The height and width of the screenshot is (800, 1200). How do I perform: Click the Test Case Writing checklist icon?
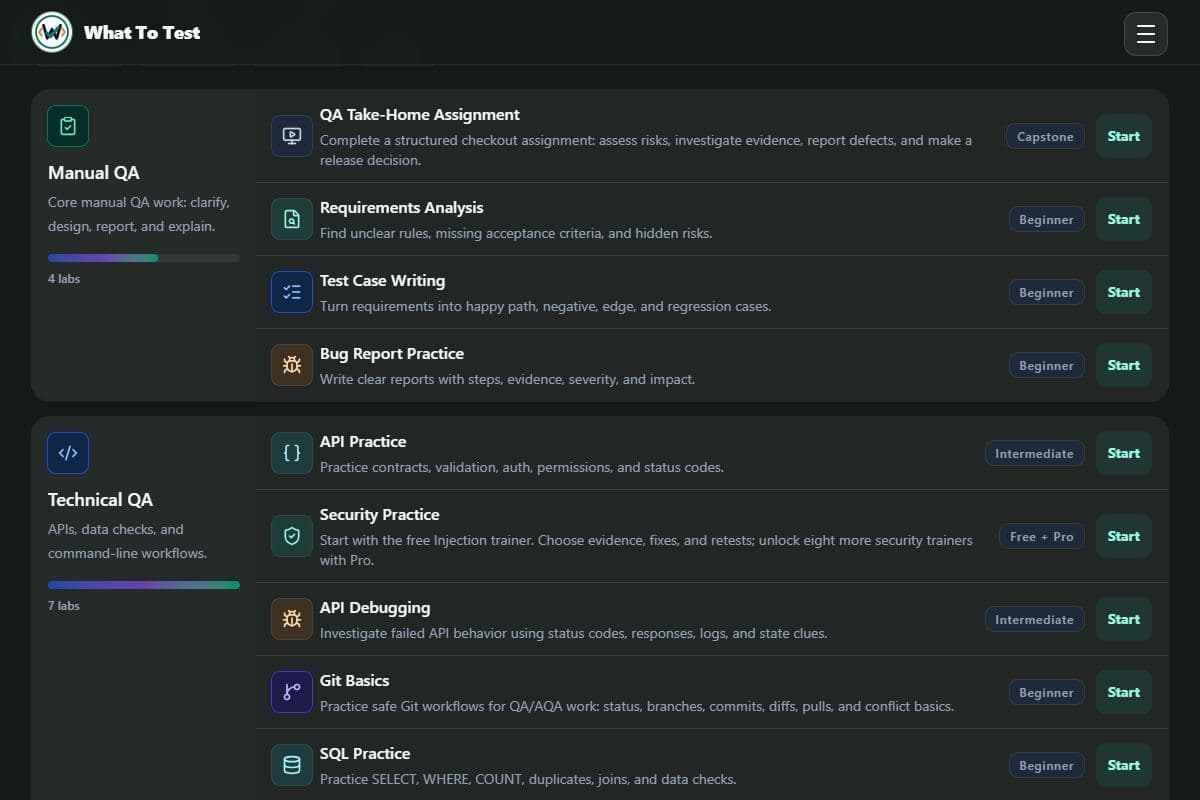click(292, 292)
